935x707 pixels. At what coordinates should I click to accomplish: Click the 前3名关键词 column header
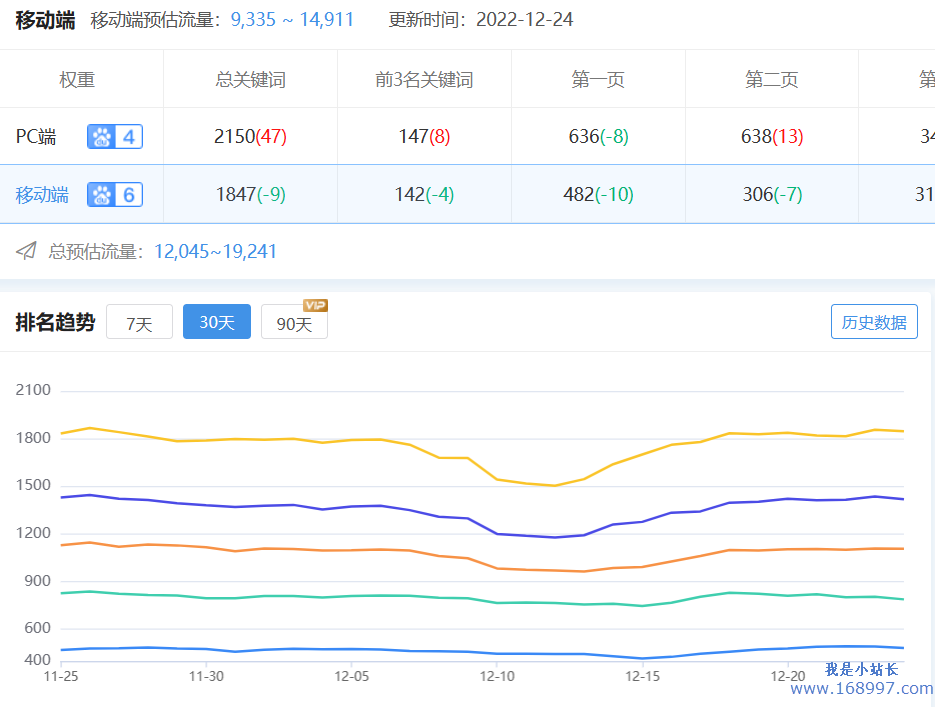tap(424, 79)
